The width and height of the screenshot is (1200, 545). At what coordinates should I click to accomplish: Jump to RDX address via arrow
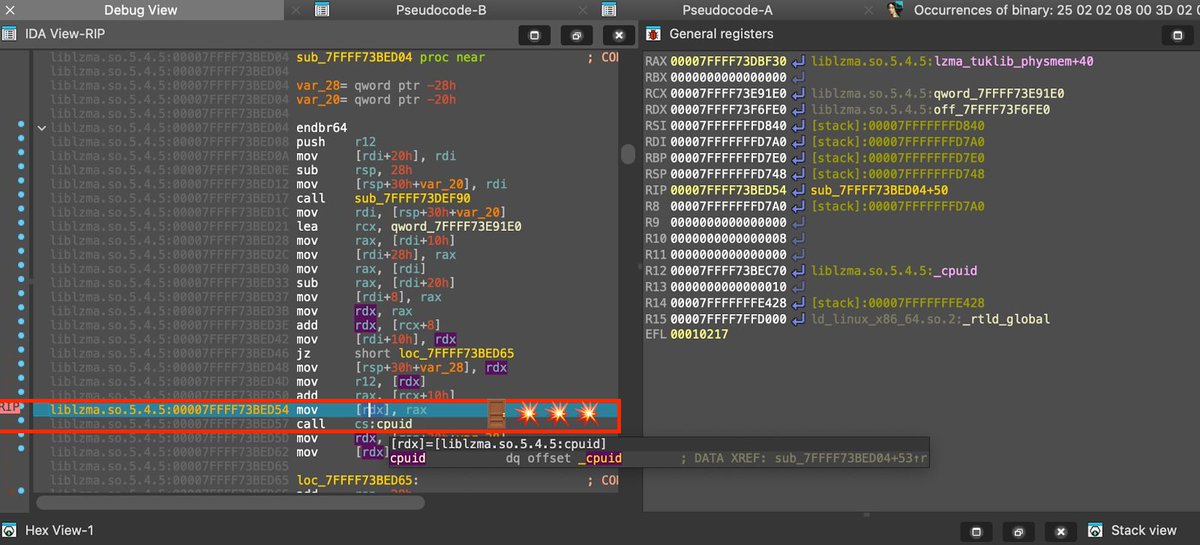click(798, 110)
